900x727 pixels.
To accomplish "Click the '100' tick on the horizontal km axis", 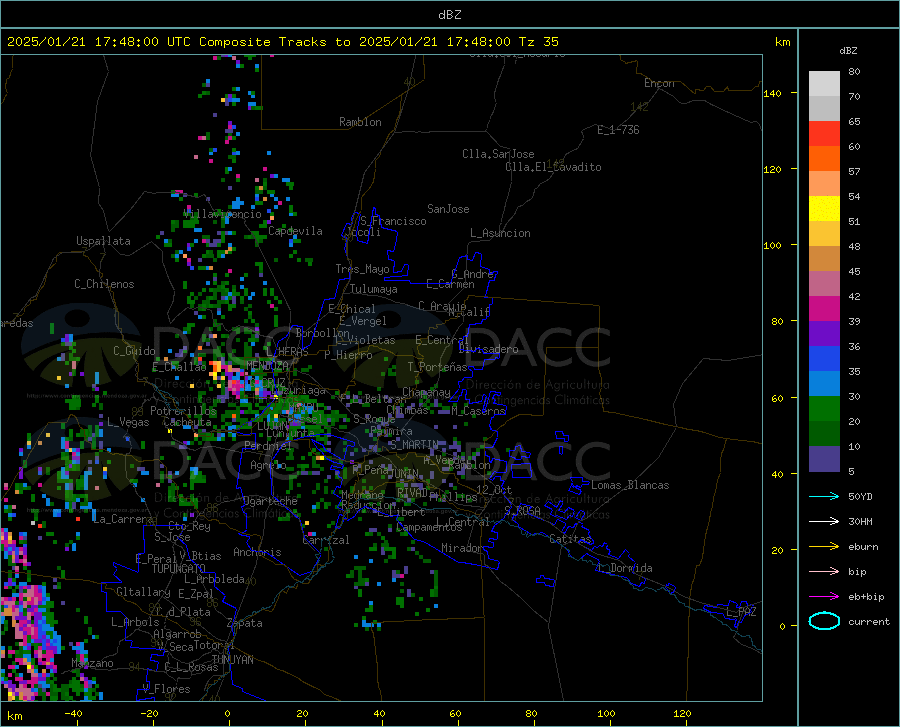I will [x=606, y=713].
